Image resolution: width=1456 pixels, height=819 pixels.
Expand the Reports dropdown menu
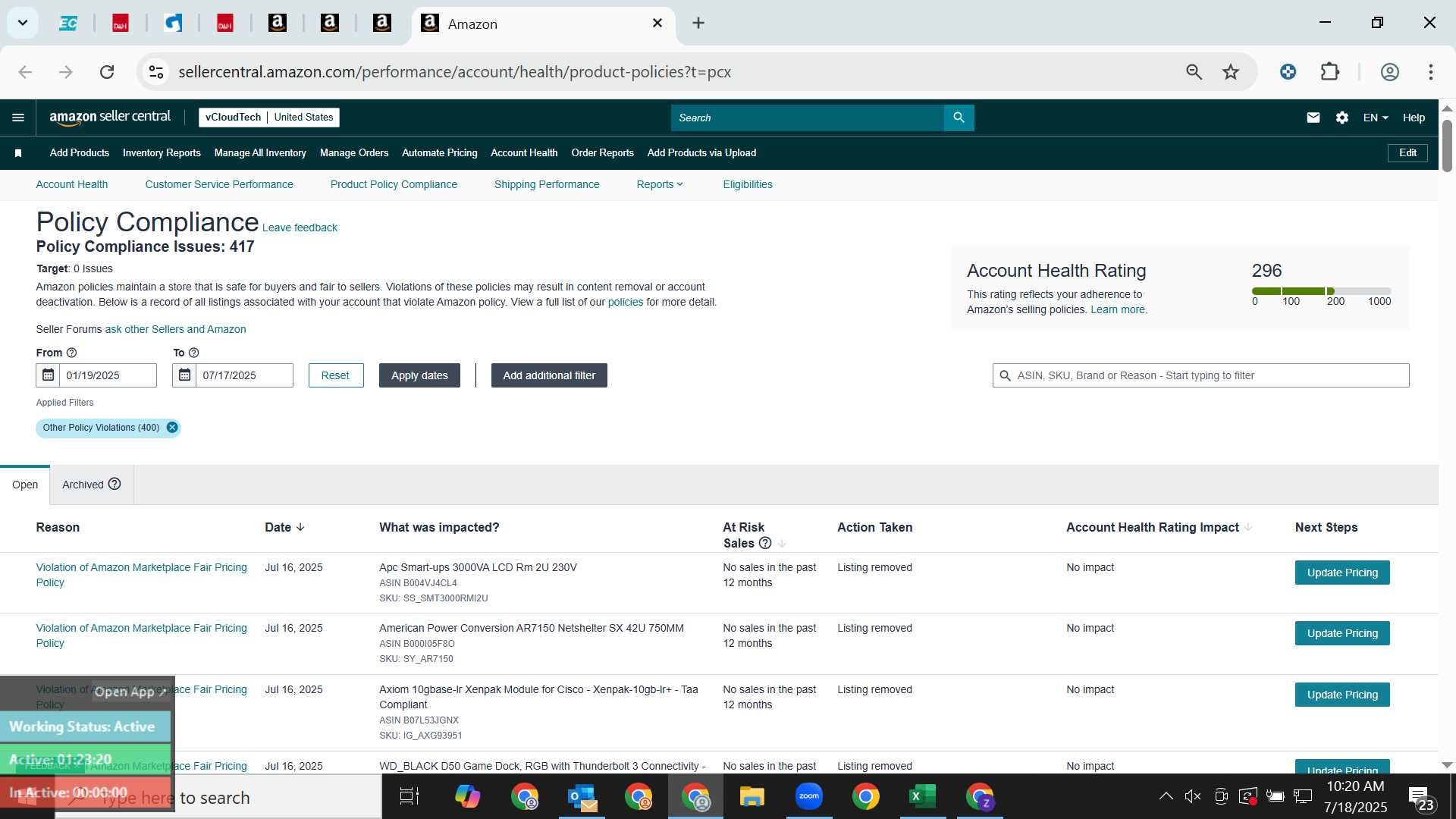click(x=660, y=184)
